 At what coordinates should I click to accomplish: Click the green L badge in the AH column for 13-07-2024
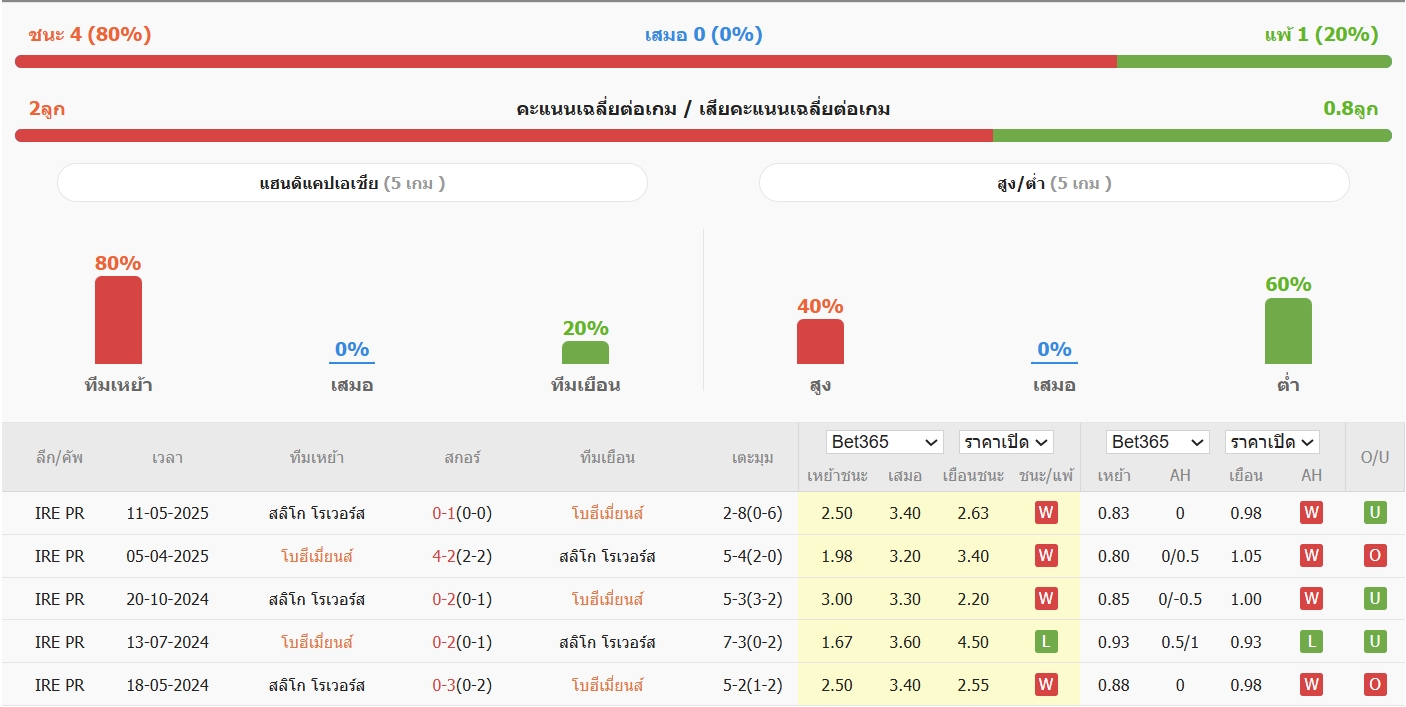click(x=1311, y=642)
